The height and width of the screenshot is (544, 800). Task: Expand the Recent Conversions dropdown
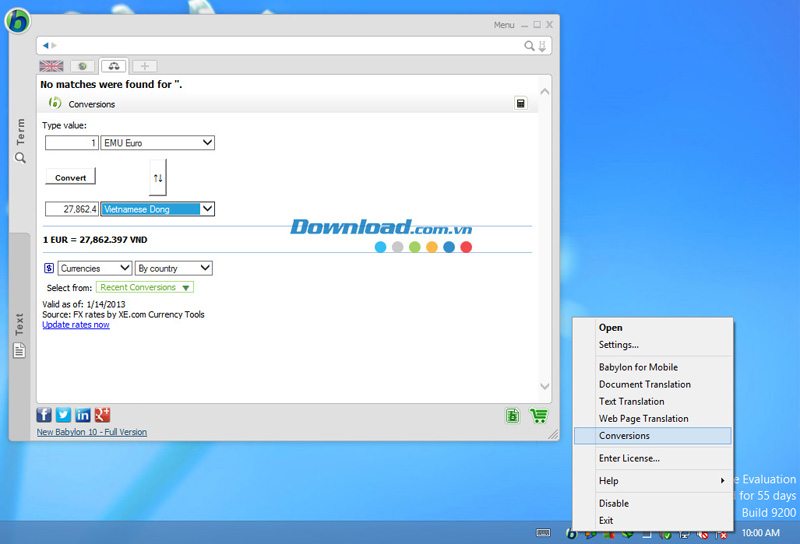click(x=145, y=287)
